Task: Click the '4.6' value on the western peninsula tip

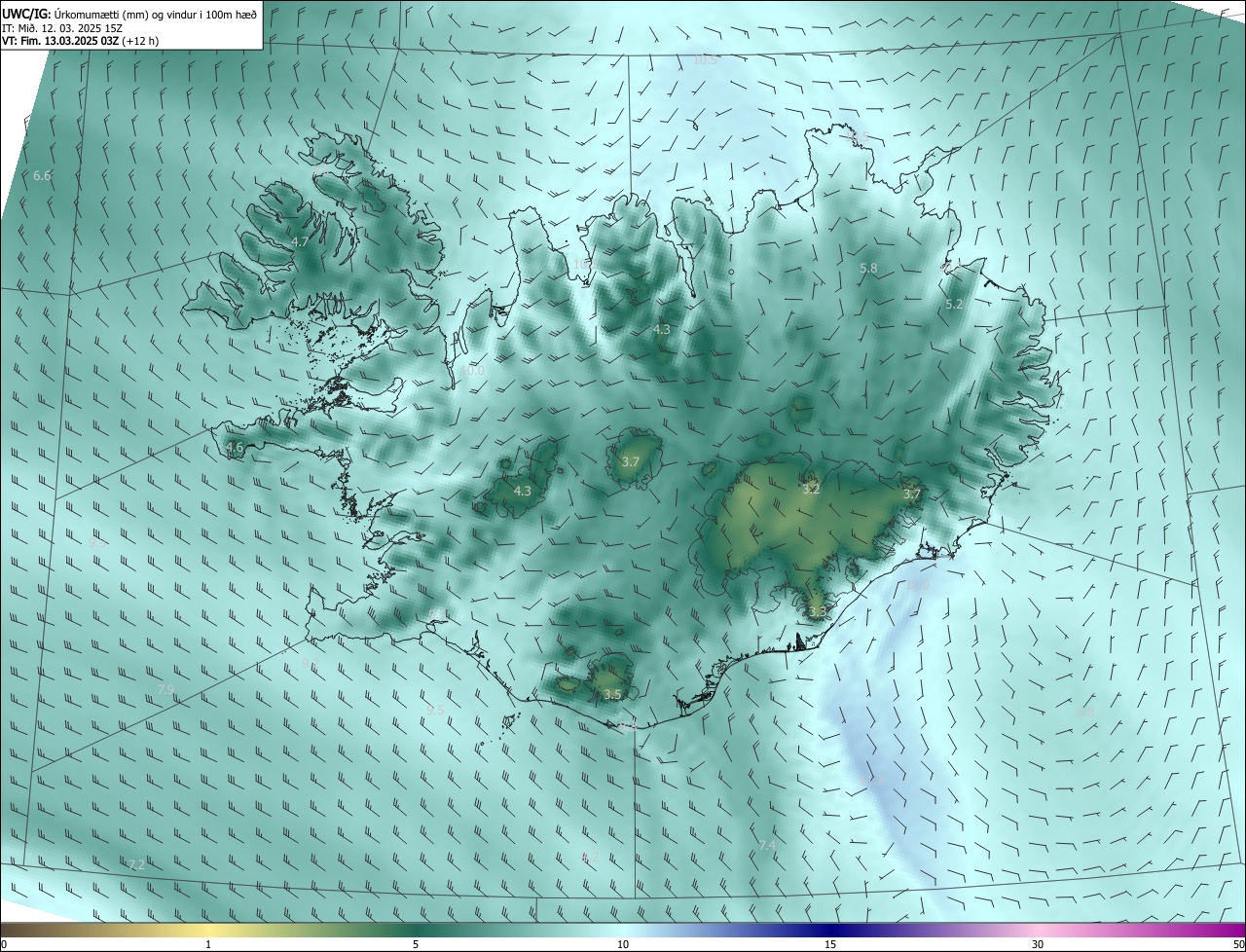Action: pyautogui.click(x=235, y=448)
